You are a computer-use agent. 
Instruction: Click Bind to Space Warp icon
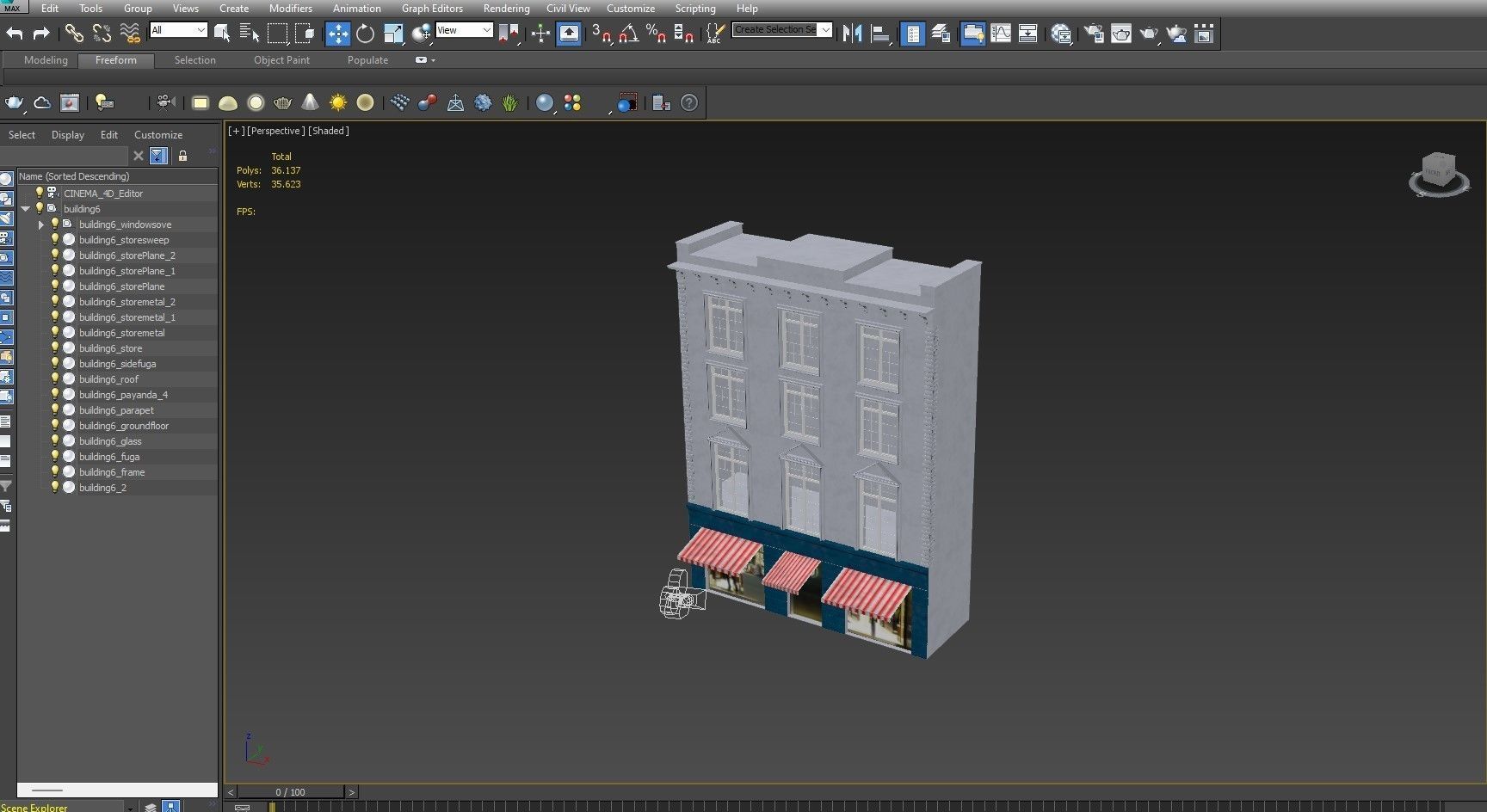[130, 34]
